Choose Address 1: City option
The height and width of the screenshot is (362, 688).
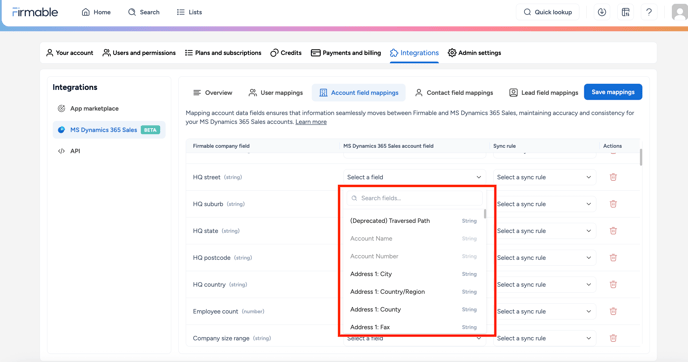click(x=413, y=274)
